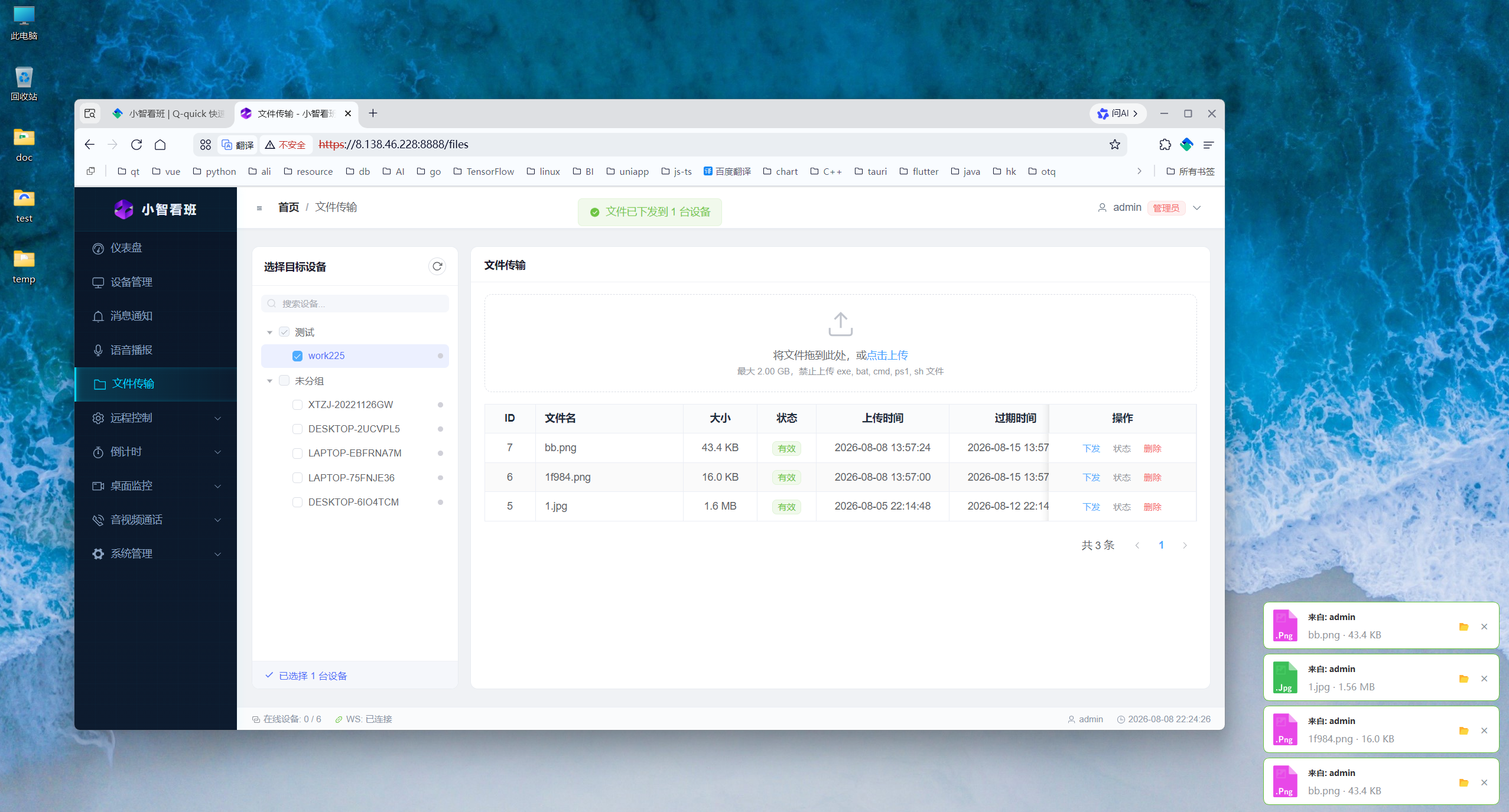Image resolution: width=1509 pixels, height=812 pixels.
Task: Check the DESKTOP-2UCVPL5 device checkbox
Action: [x=297, y=429]
